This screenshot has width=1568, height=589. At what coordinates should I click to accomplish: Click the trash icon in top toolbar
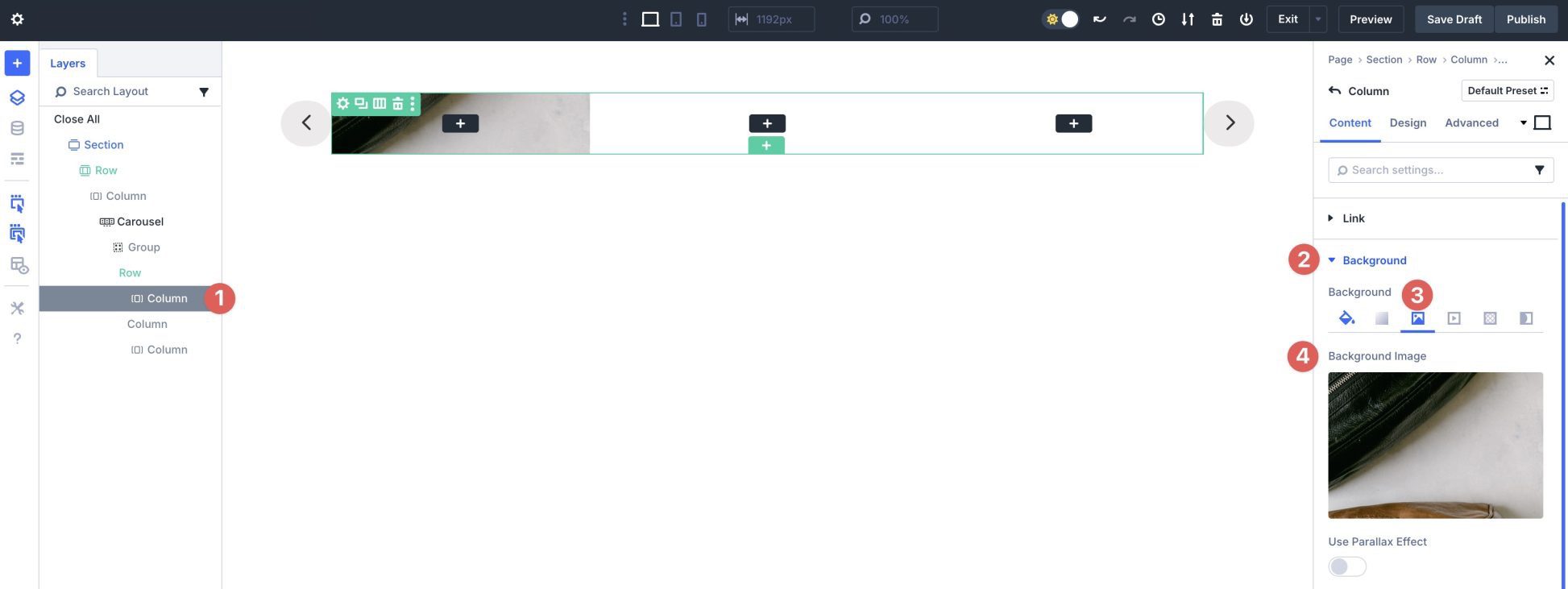pos(1217,19)
